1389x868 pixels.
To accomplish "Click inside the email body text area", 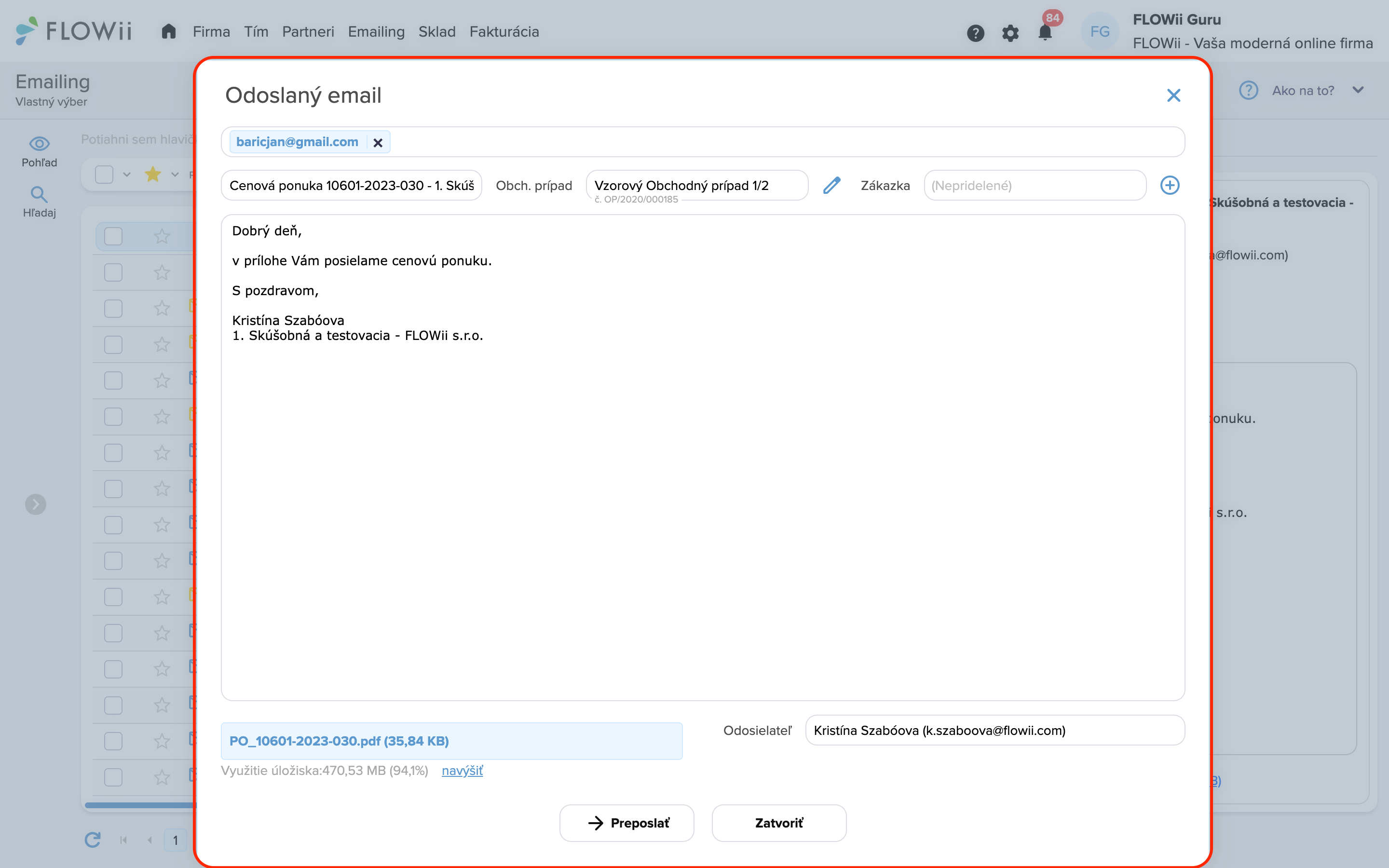I will pos(703,458).
